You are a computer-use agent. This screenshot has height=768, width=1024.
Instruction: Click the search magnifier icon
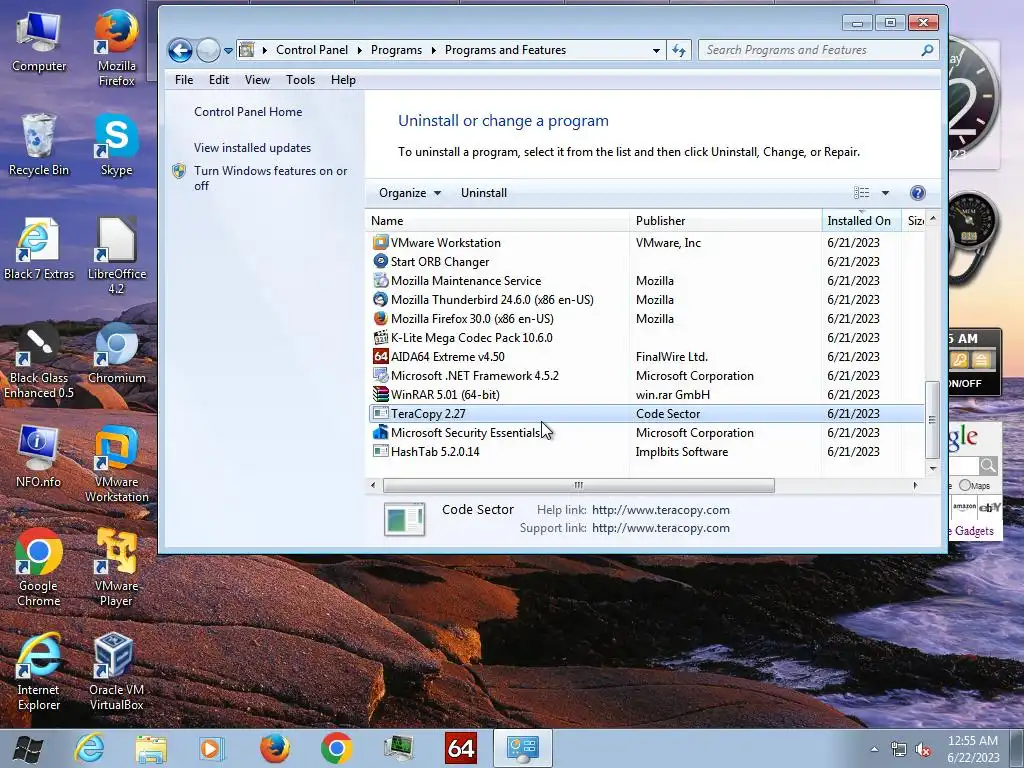pyautogui.click(x=927, y=50)
